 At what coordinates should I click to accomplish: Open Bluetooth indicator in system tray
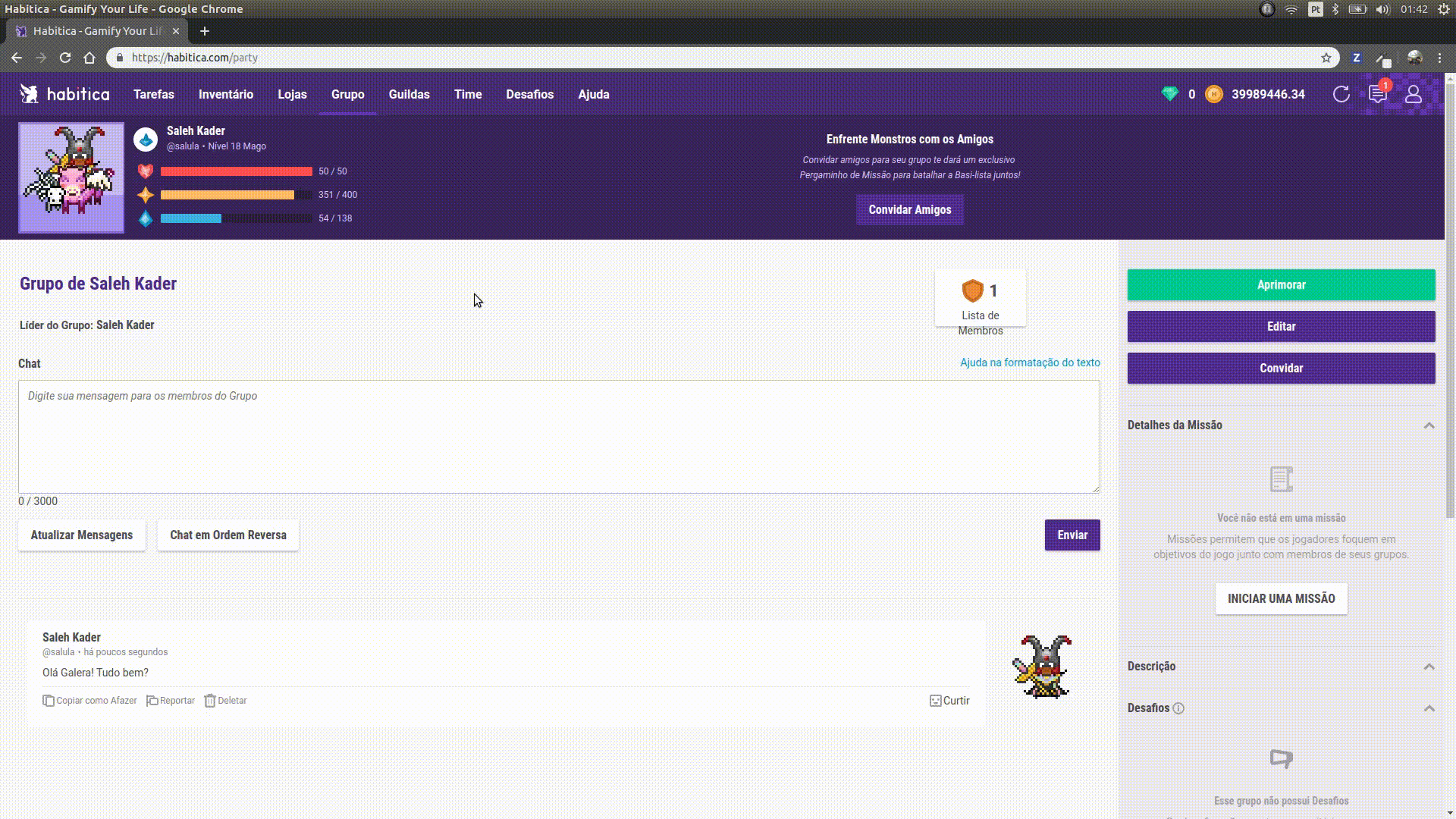pos(1335,9)
